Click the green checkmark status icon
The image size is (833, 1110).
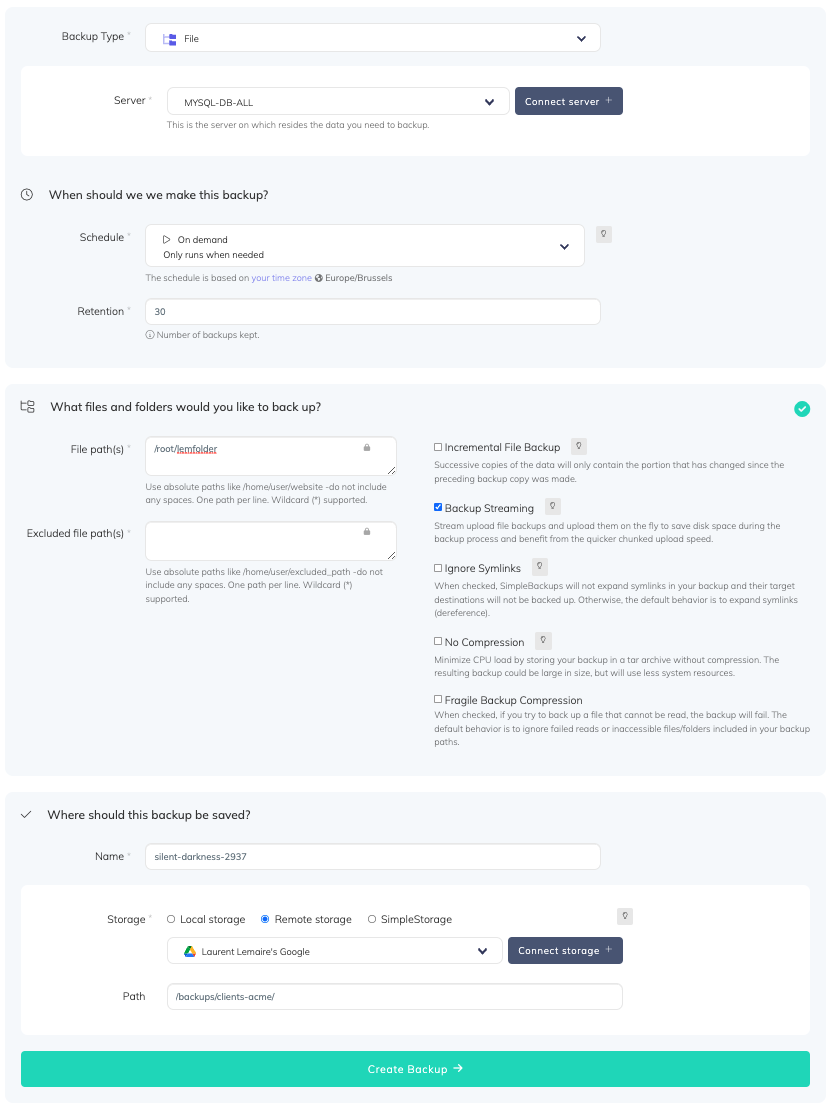[802, 408]
